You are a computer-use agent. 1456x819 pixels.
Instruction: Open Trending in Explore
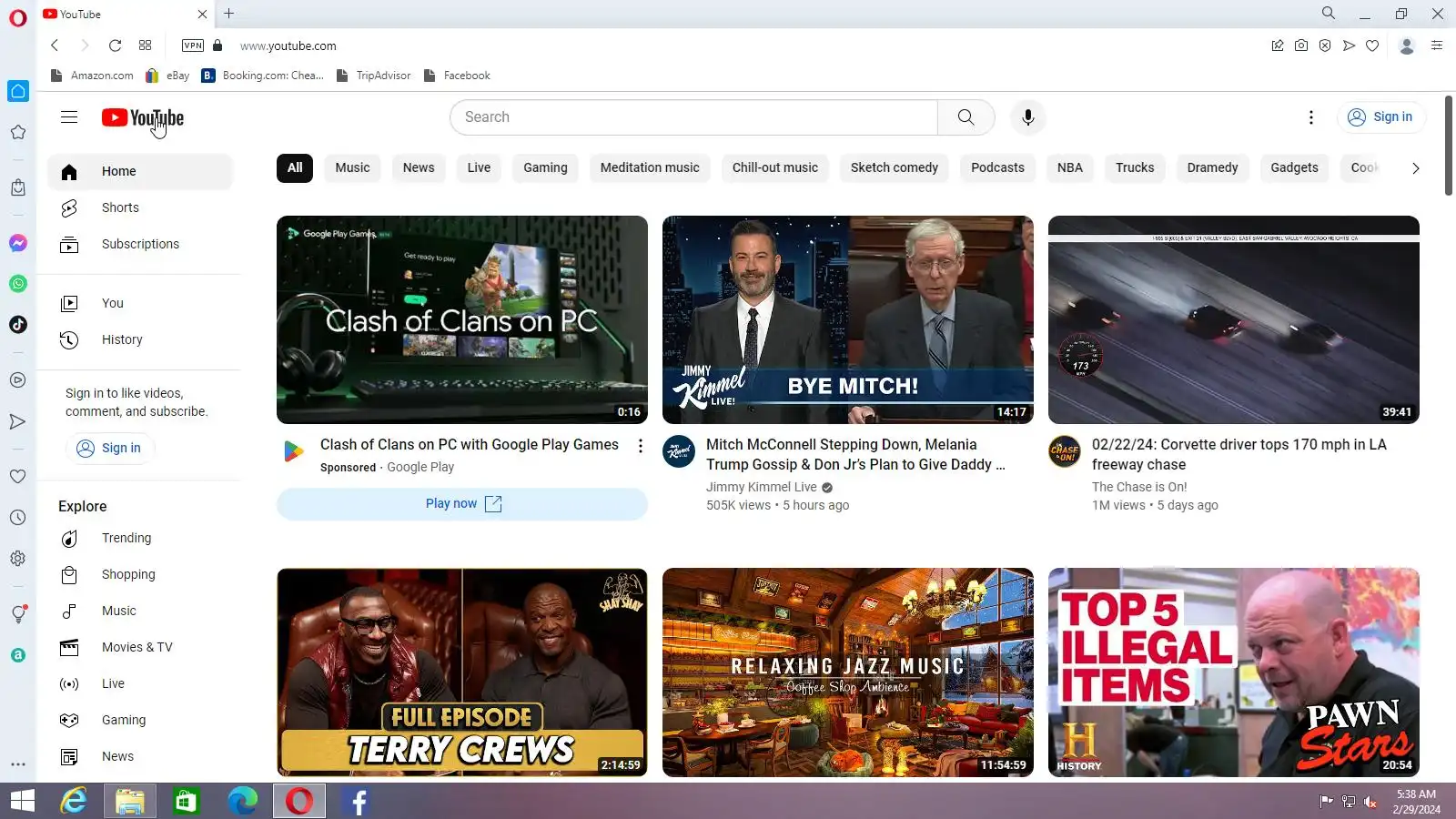pos(140,538)
